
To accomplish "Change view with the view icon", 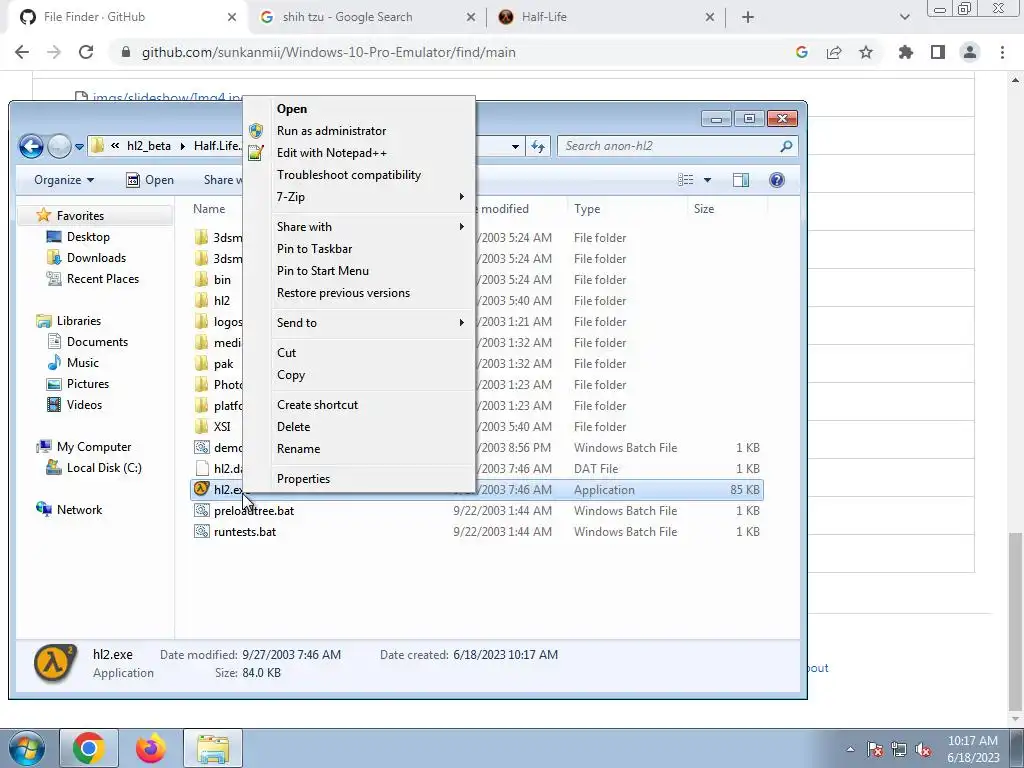I will tap(686, 180).
